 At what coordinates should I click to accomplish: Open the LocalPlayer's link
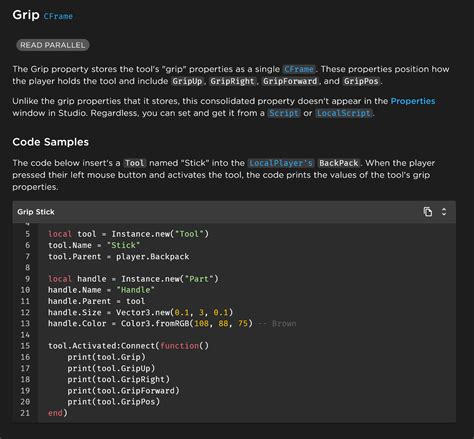(x=281, y=163)
